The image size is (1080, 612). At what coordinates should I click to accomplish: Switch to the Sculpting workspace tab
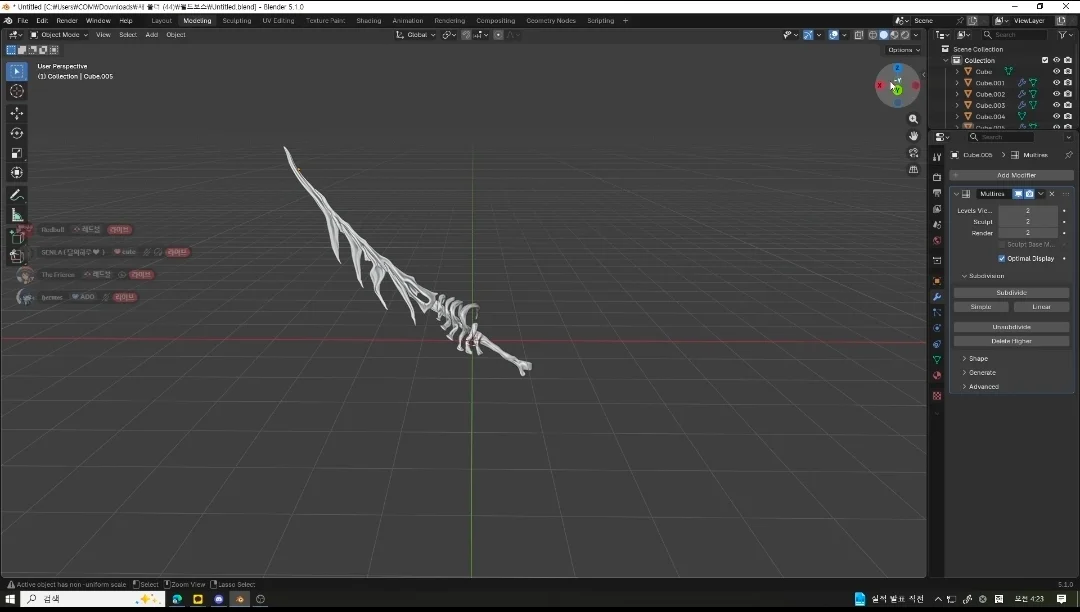click(x=237, y=20)
